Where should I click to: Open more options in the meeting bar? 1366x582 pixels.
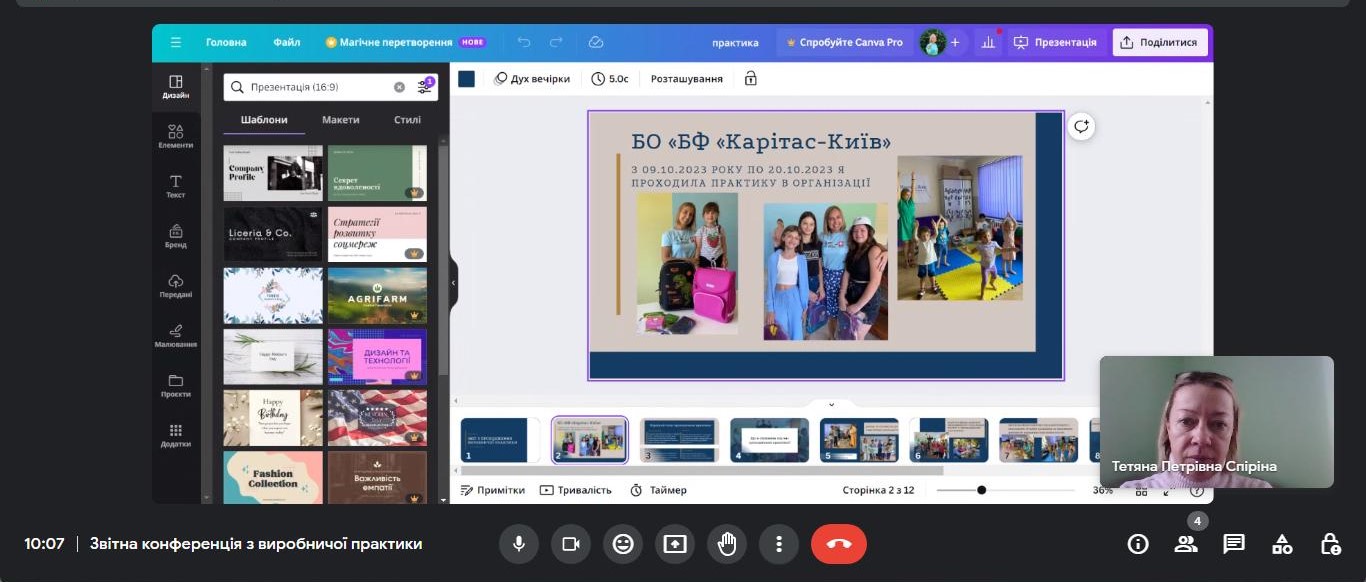[779, 544]
